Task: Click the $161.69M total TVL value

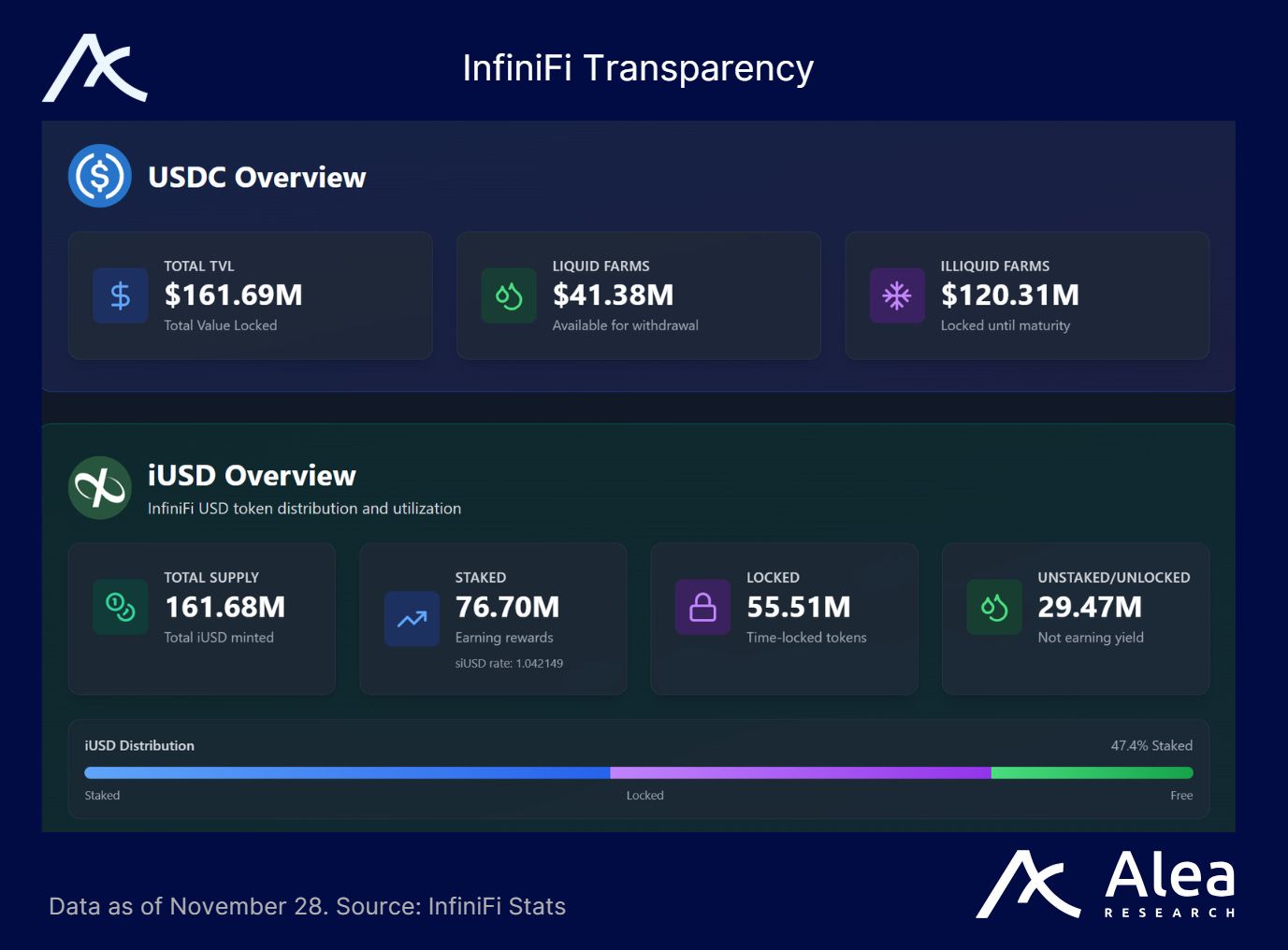Action: pos(234,295)
